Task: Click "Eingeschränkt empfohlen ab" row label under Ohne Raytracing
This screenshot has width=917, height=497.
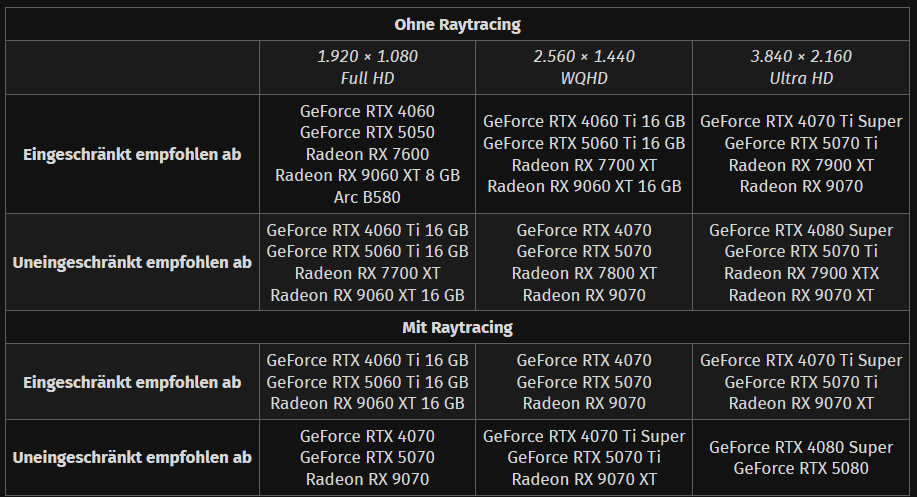Action: click(x=132, y=154)
